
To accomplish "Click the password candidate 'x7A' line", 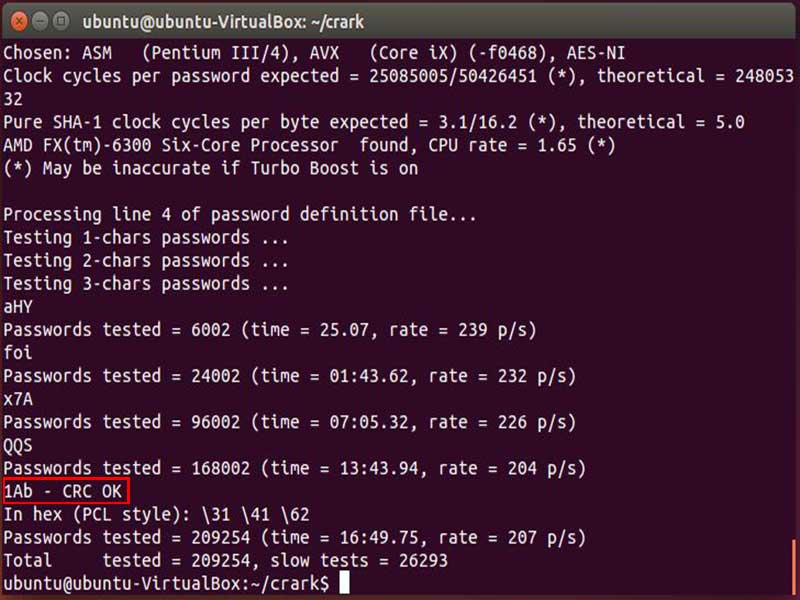I will click(x=18, y=398).
